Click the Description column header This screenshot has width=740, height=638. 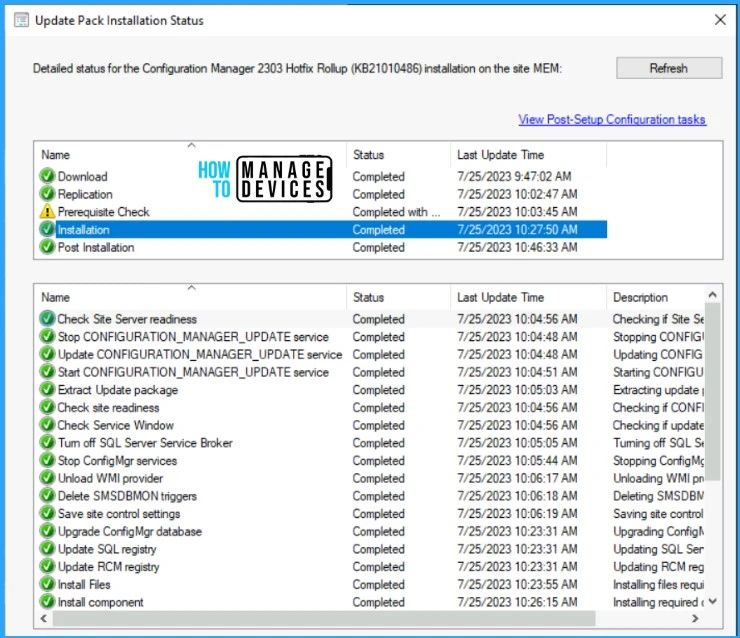(656, 297)
